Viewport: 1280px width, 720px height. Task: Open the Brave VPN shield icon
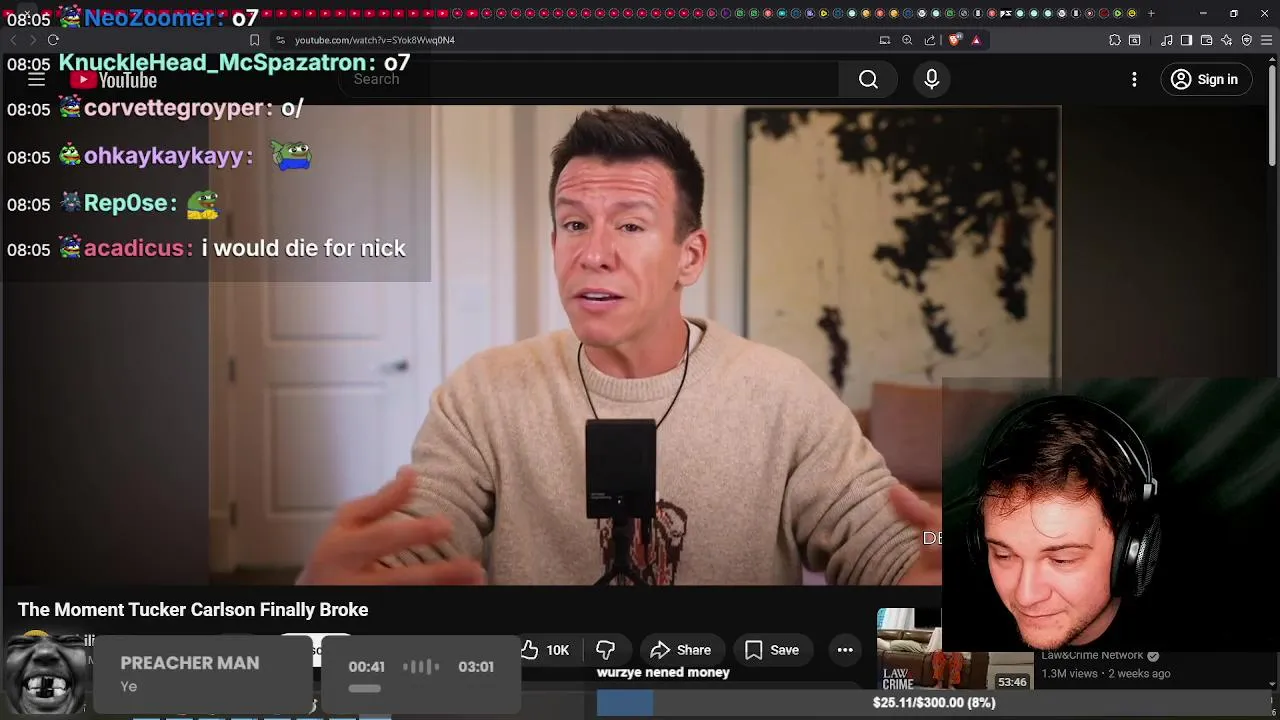1247,40
